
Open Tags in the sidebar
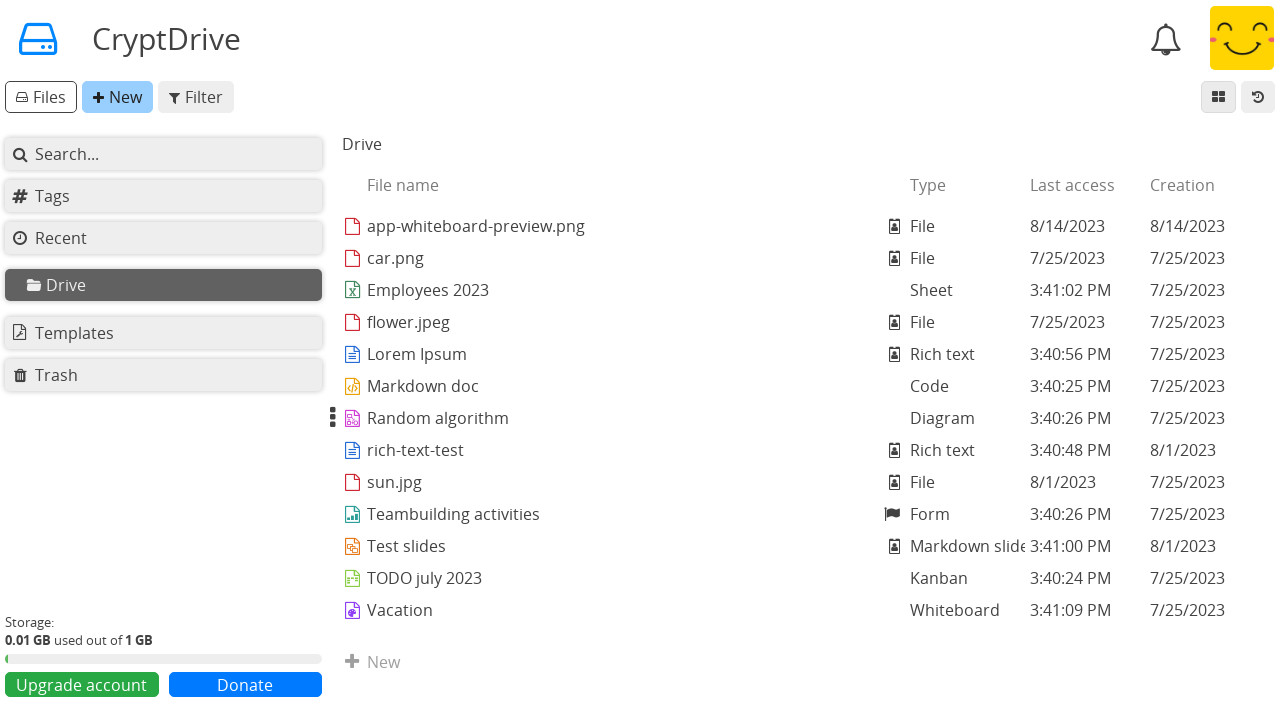(163, 196)
